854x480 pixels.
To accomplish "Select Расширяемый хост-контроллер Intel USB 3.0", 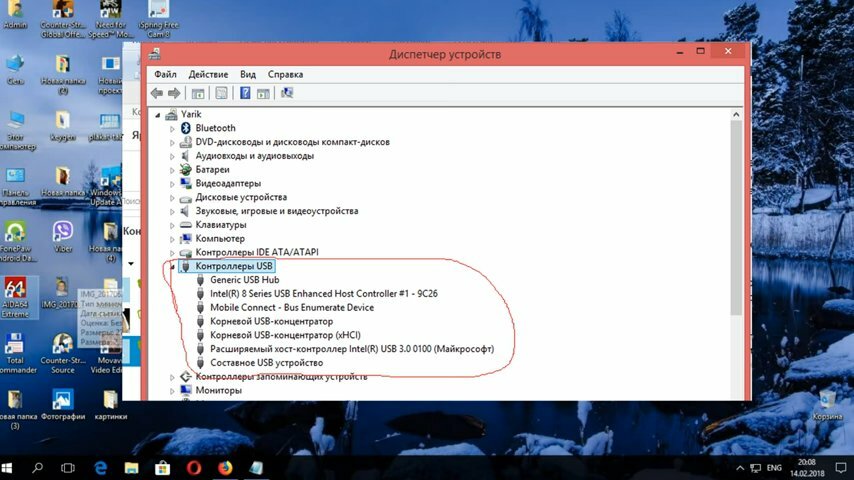I will point(352,349).
